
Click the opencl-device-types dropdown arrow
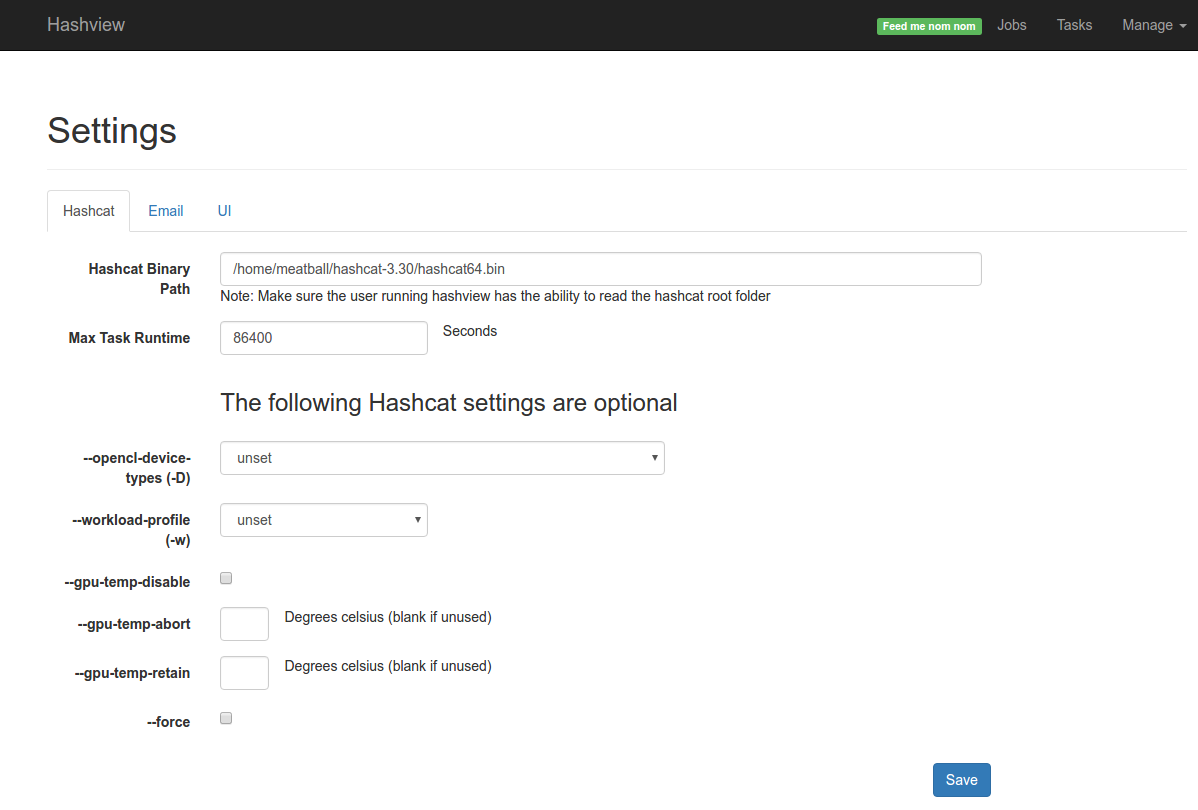tap(654, 458)
